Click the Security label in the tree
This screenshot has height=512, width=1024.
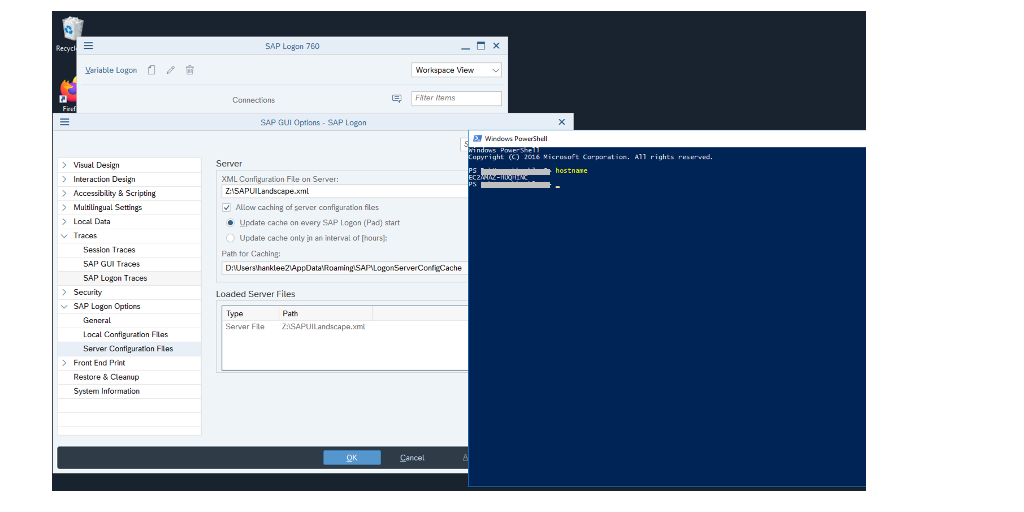click(x=88, y=292)
